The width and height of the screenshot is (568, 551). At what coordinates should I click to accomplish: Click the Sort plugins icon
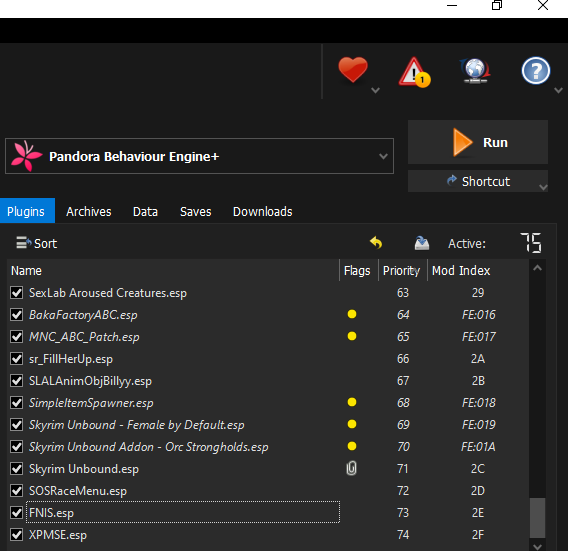coord(23,243)
